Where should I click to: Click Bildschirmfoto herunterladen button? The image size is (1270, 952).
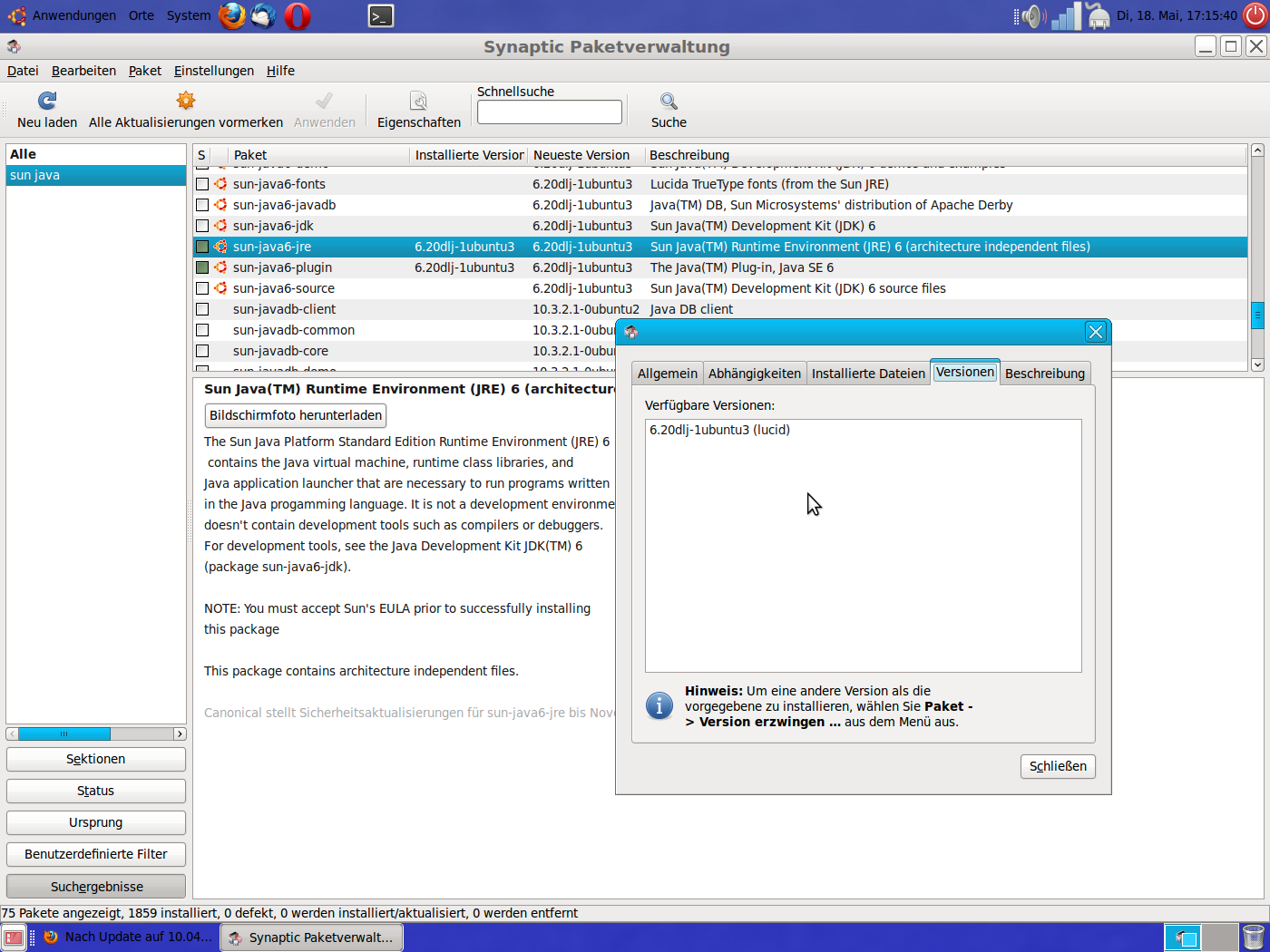tap(296, 415)
